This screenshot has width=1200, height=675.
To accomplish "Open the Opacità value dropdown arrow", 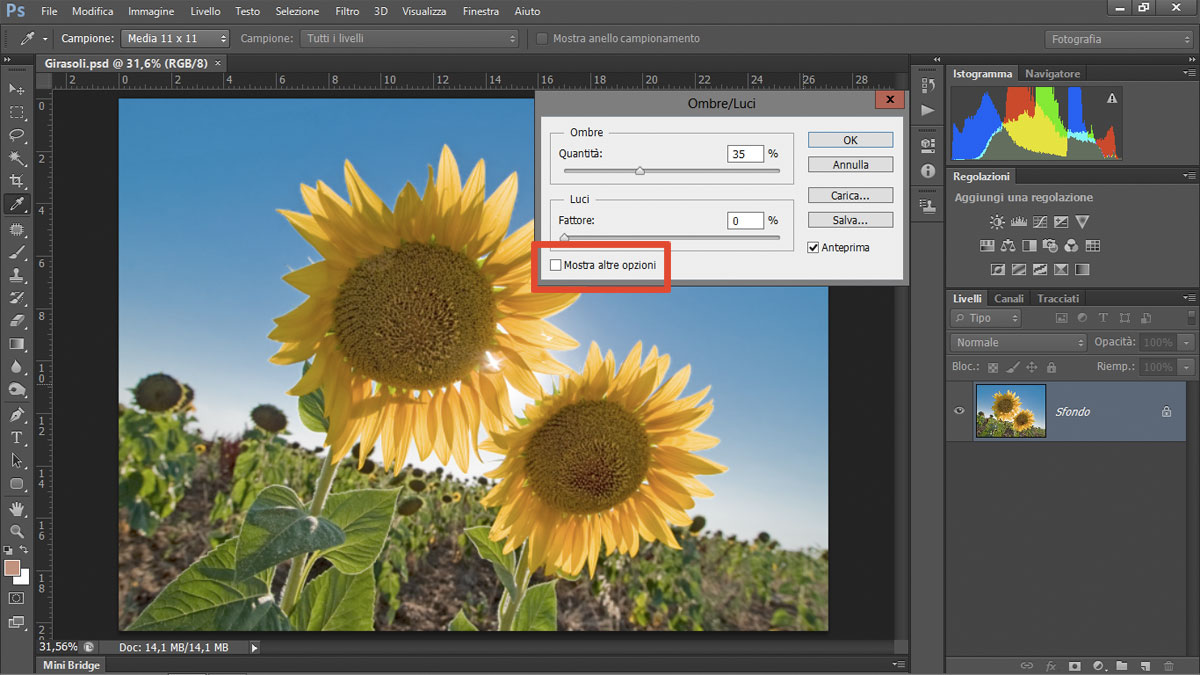I will coord(1186,342).
